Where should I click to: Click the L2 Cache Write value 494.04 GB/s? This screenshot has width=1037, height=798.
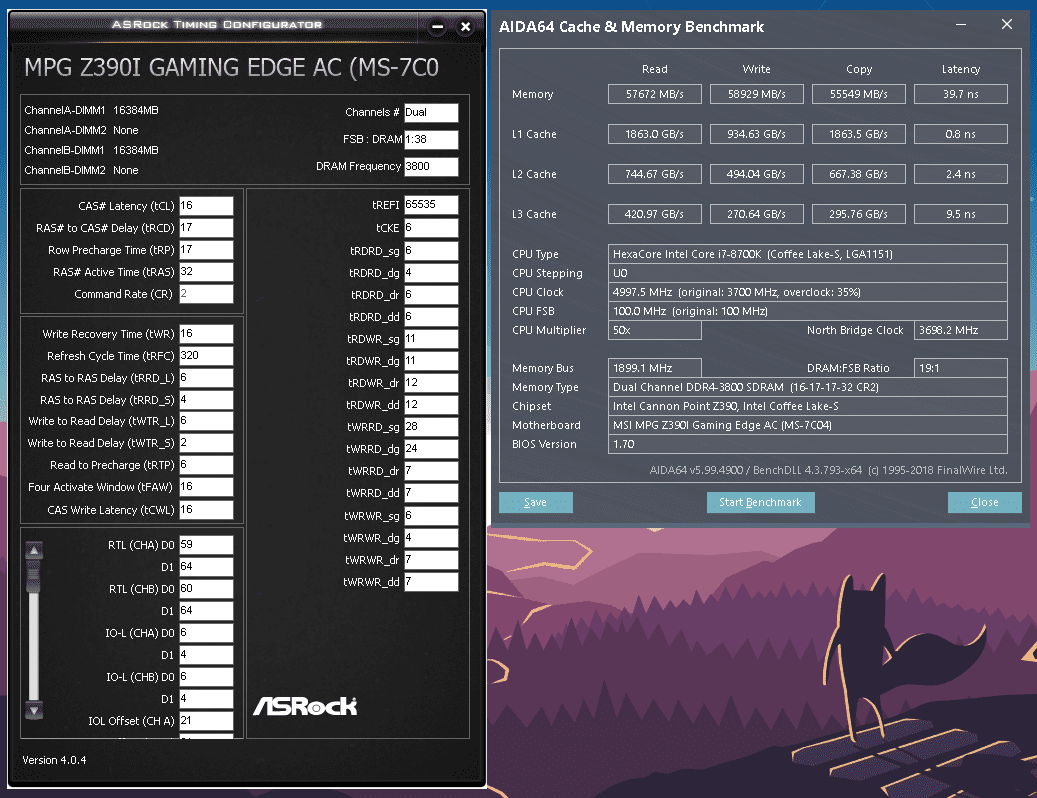click(757, 174)
